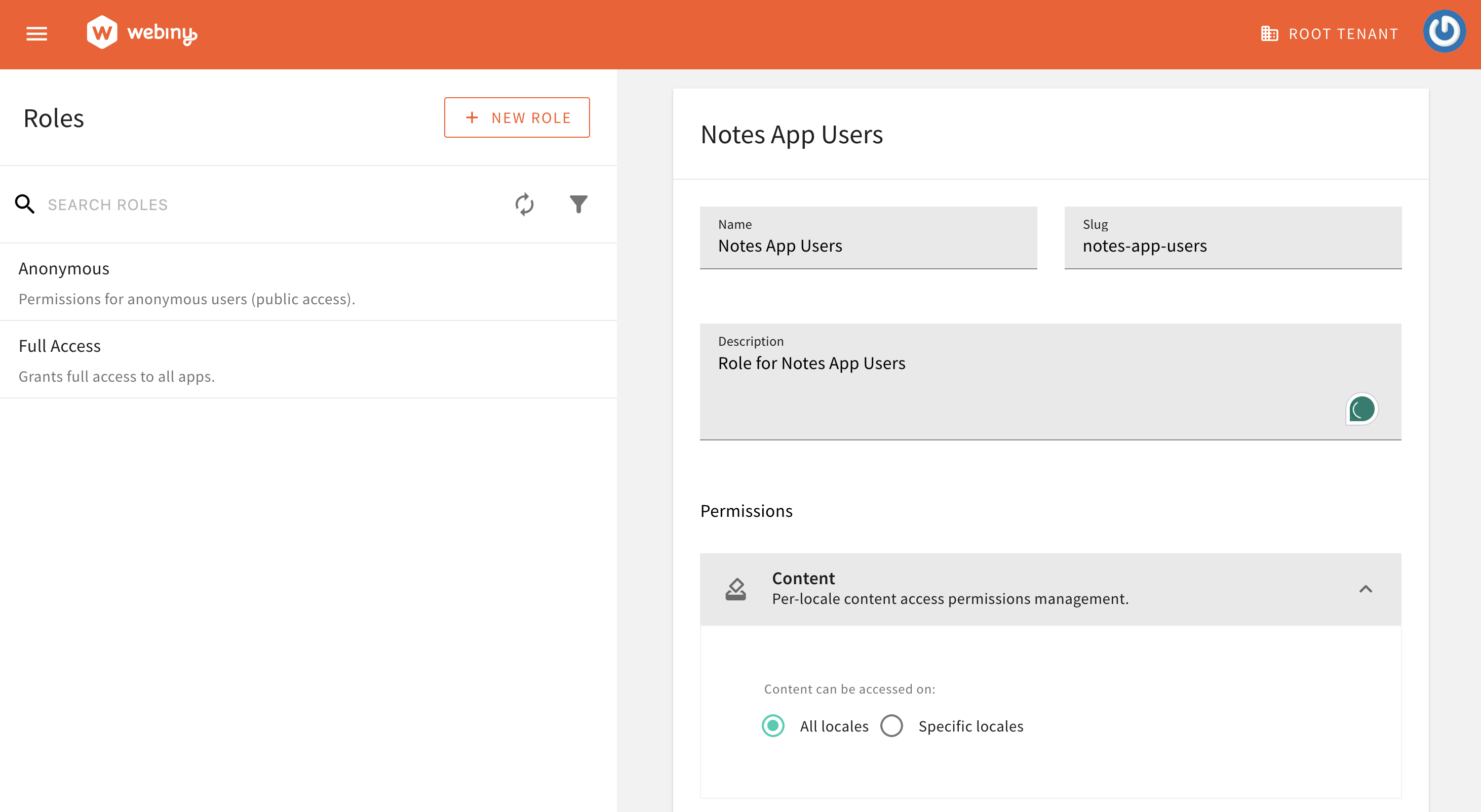Screen dimensions: 1481x812
Task: Open the Root Tenant selector
Action: point(1329,34)
